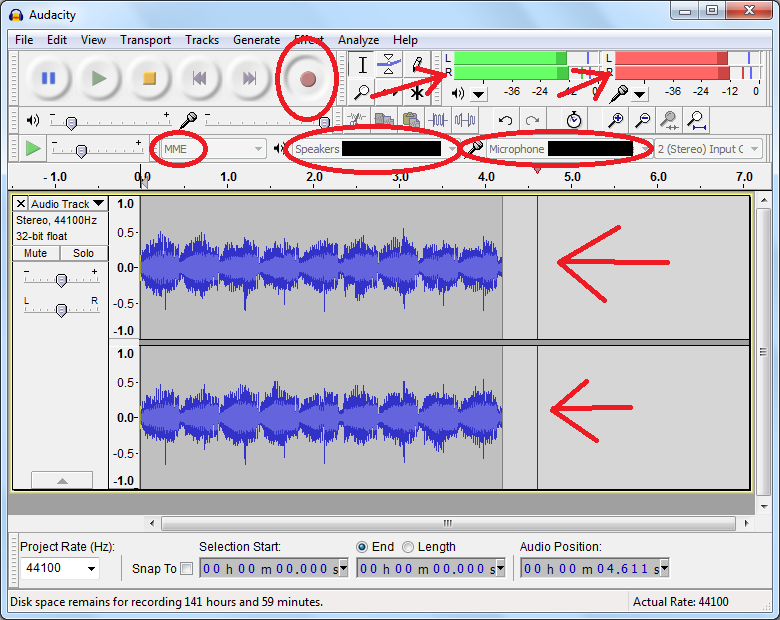Select the Envelope tool

tap(389, 65)
